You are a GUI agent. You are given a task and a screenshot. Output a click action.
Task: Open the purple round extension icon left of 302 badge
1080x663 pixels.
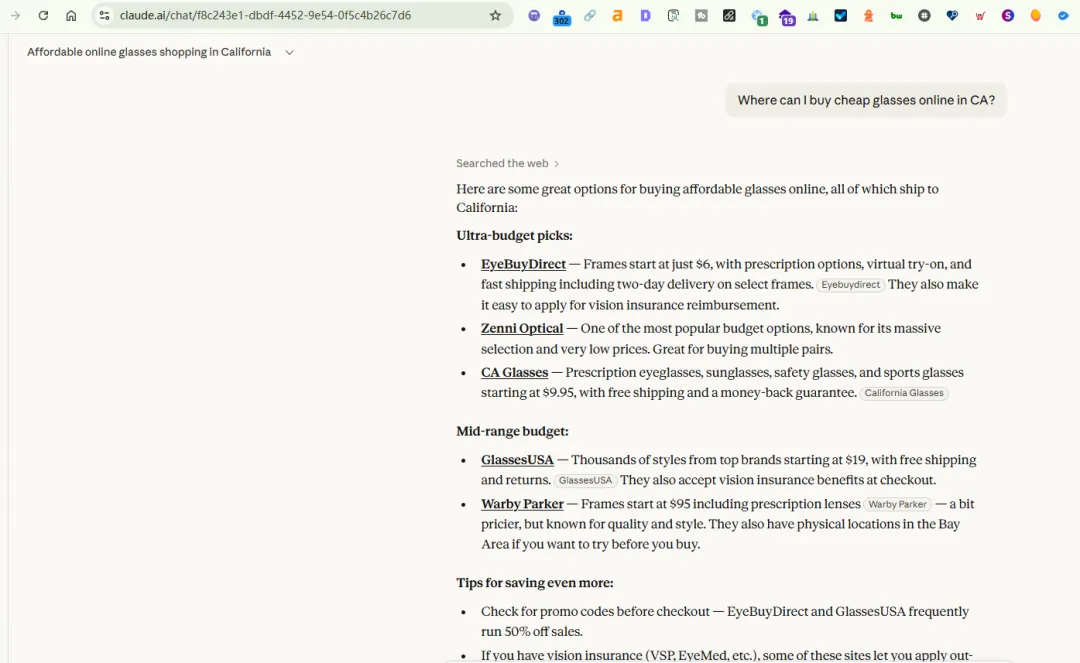click(x=534, y=15)
